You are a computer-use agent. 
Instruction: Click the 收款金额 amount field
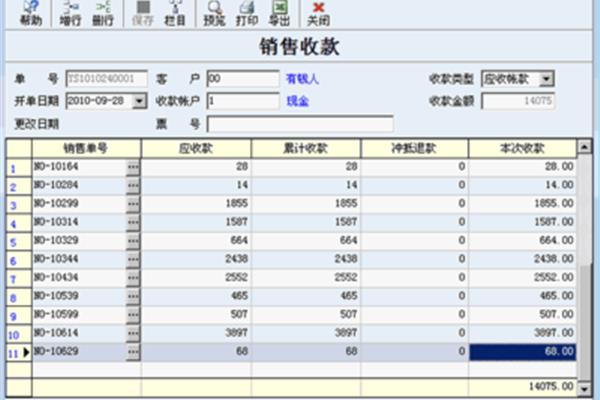coord(518,101)
